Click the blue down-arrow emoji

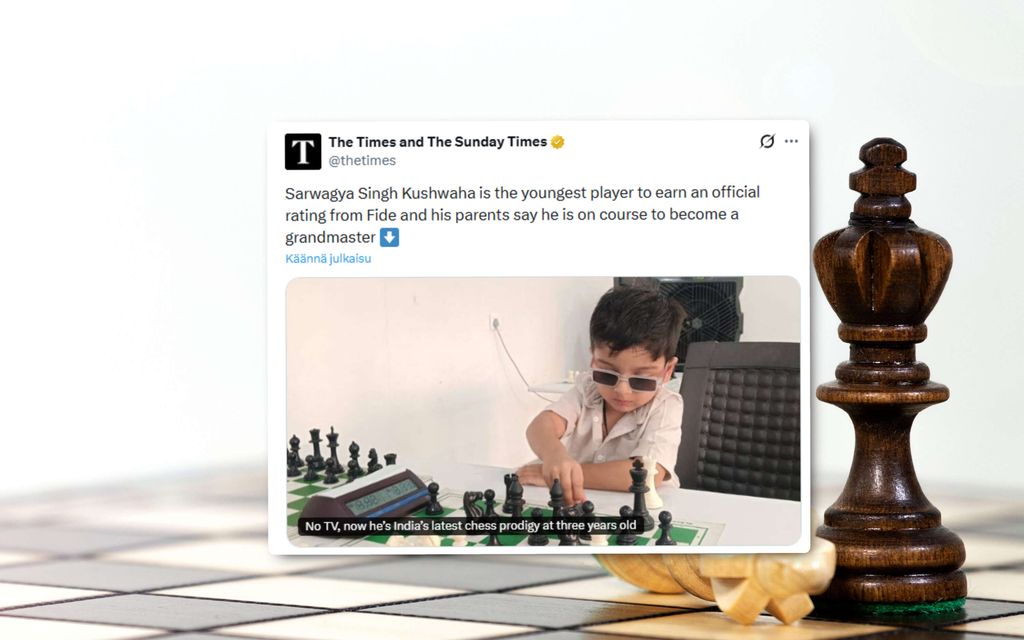389,237
